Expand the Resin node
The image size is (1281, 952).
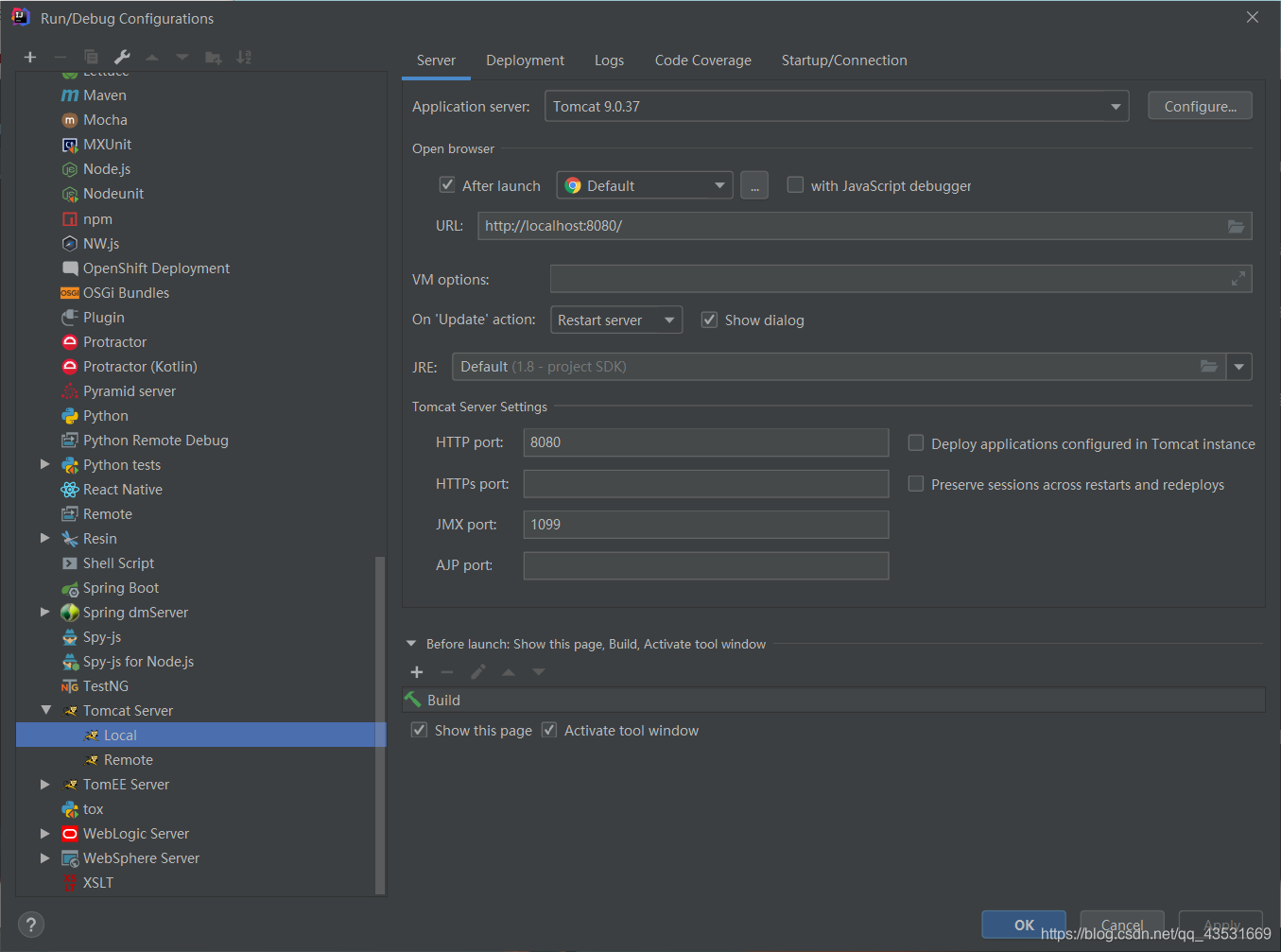(x=44, y=538)
